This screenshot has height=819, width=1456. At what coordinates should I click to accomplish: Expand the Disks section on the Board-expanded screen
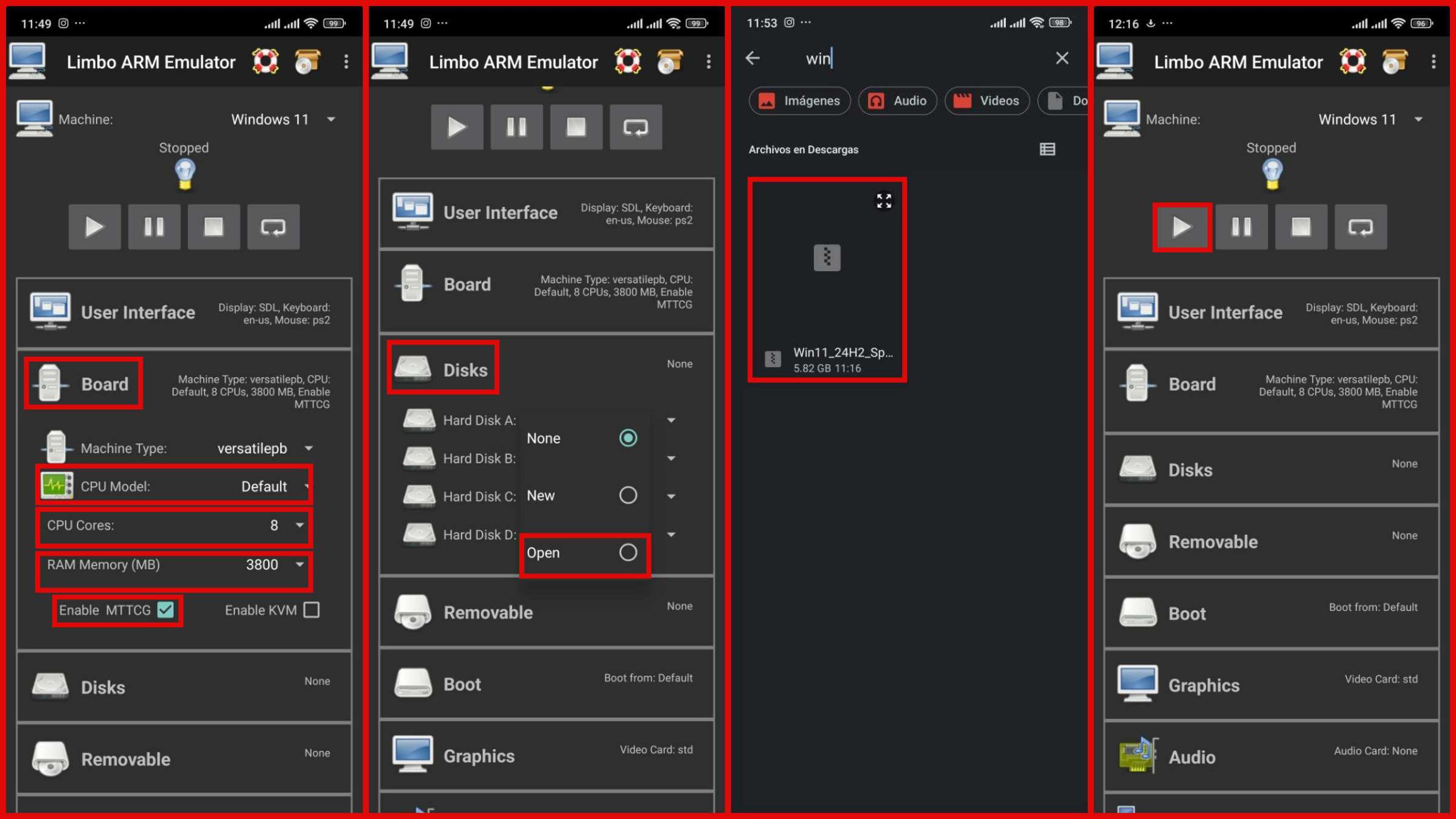point(184,687)
